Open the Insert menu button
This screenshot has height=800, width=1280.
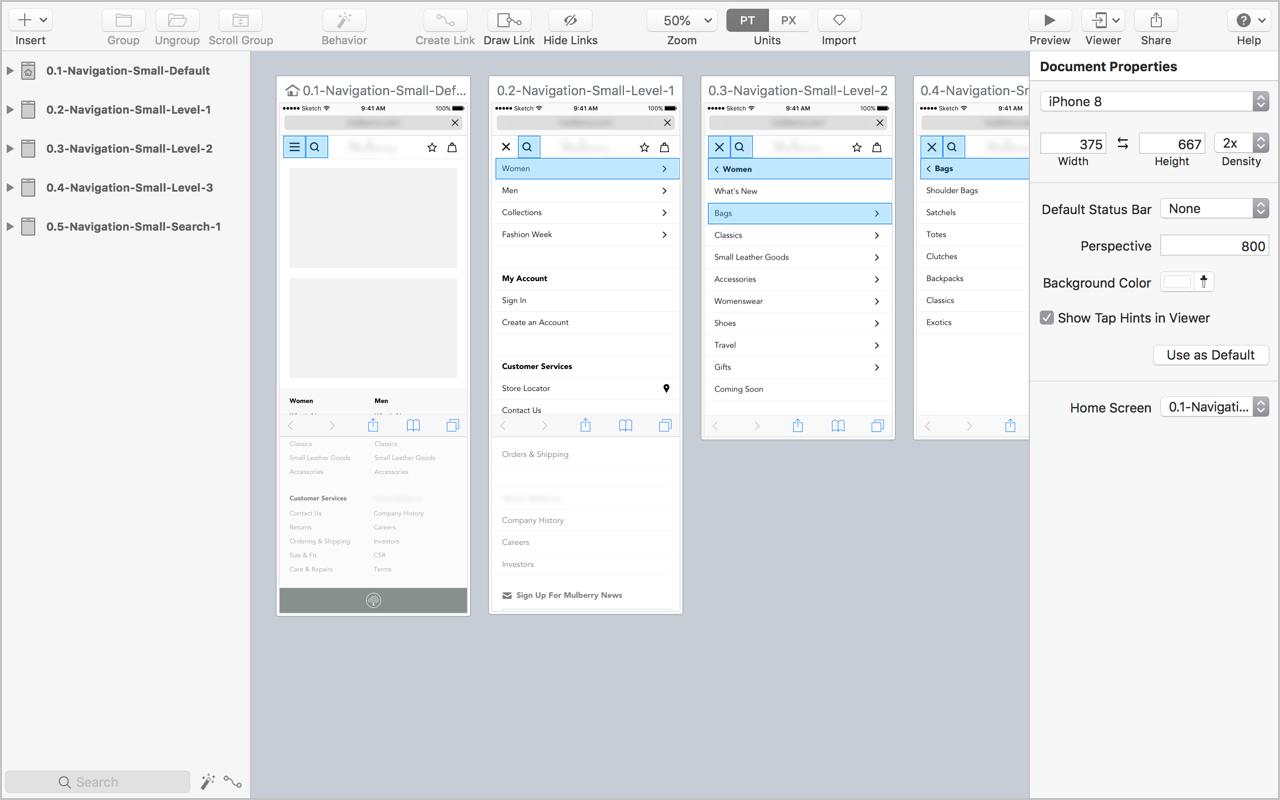click(30, 20)
